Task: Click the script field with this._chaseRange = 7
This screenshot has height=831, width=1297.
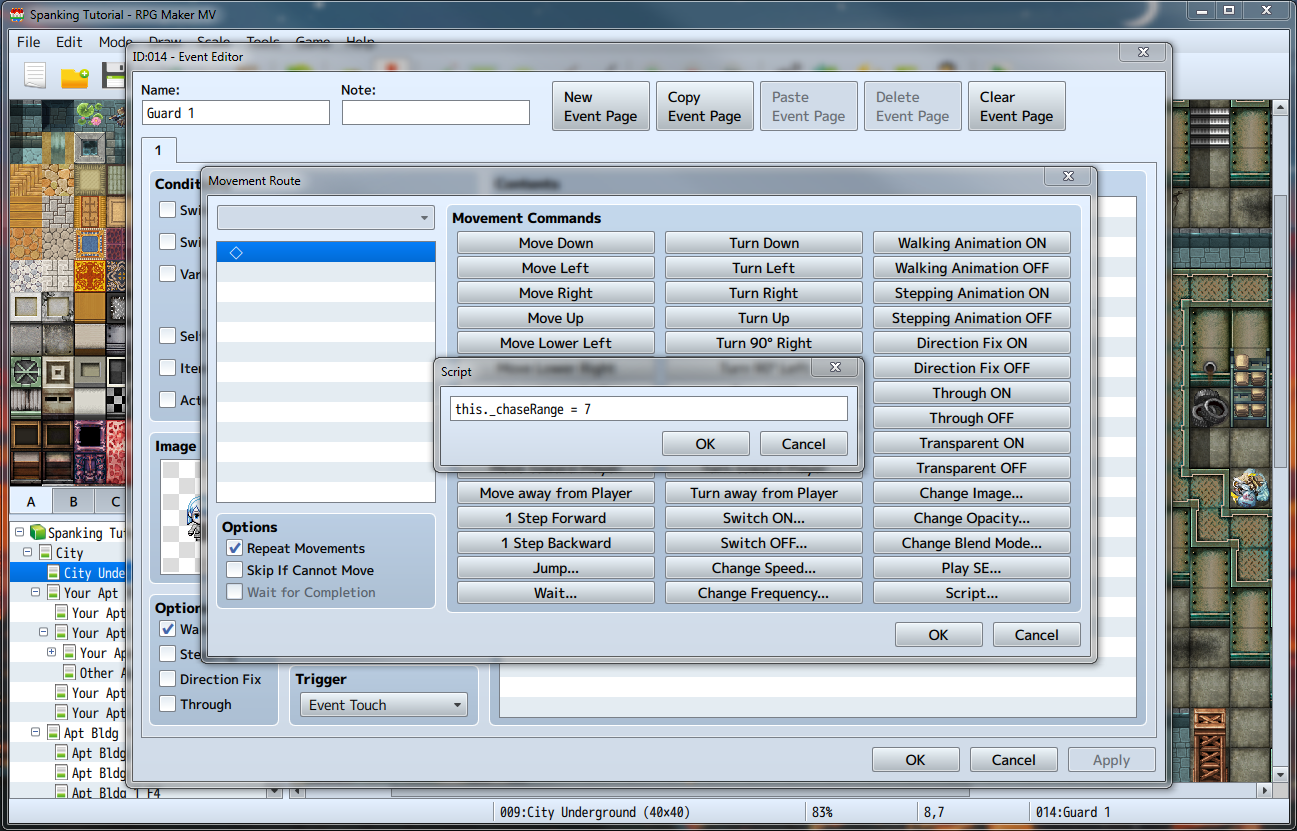Action: (x=649, y=409)
